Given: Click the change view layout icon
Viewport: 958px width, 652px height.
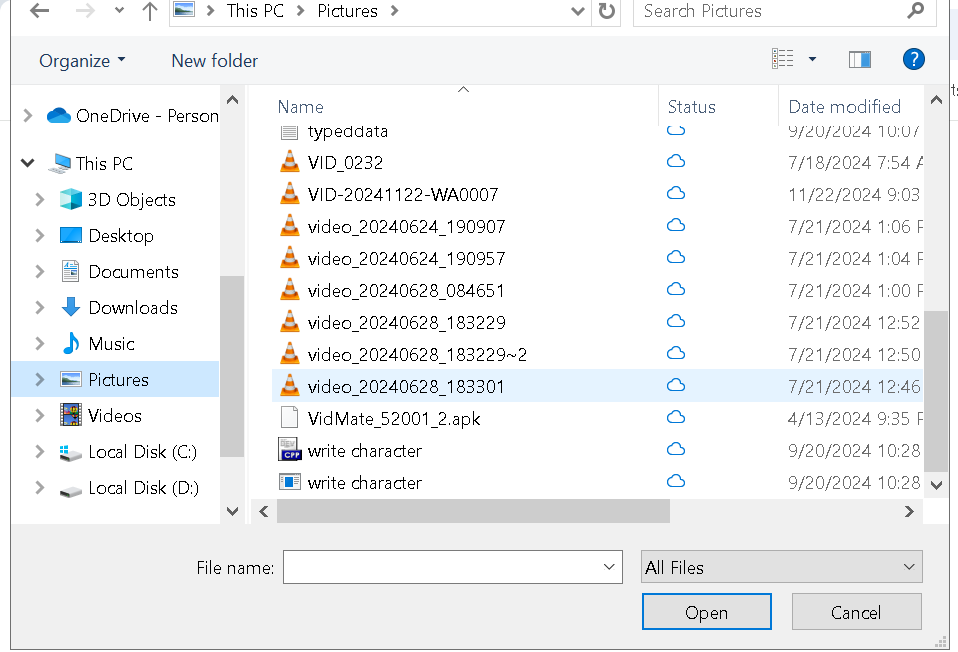Looking at the screenshot, I should [x=782, y=60].
